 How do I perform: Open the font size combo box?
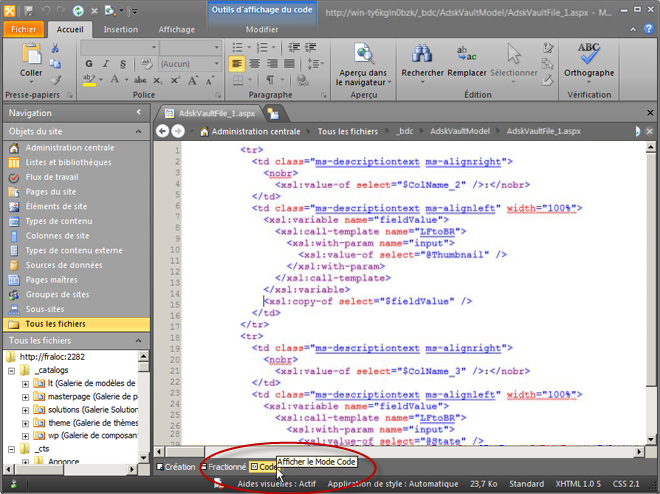pos(190,48)
